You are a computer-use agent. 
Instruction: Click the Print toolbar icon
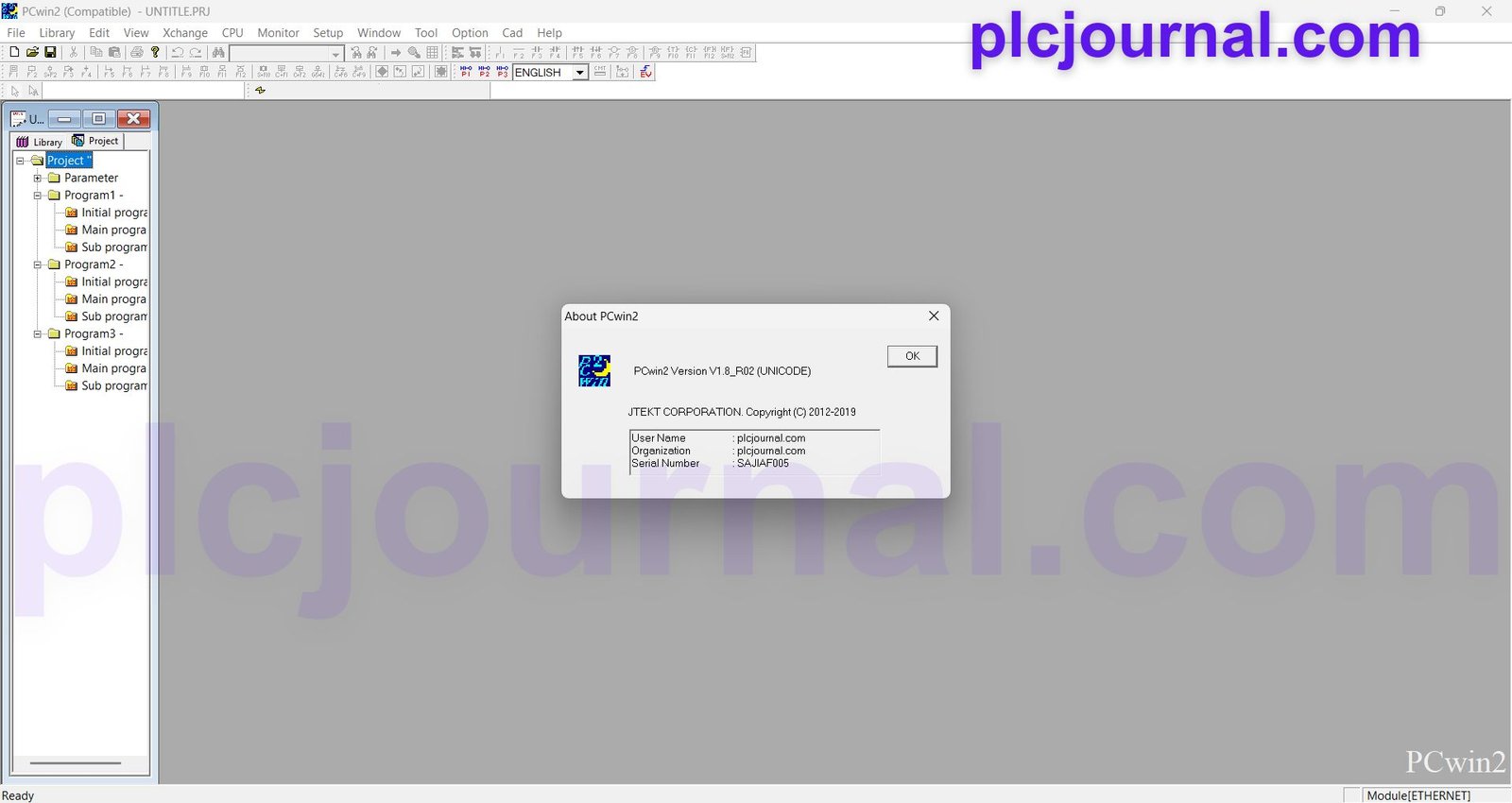point(137,53)
